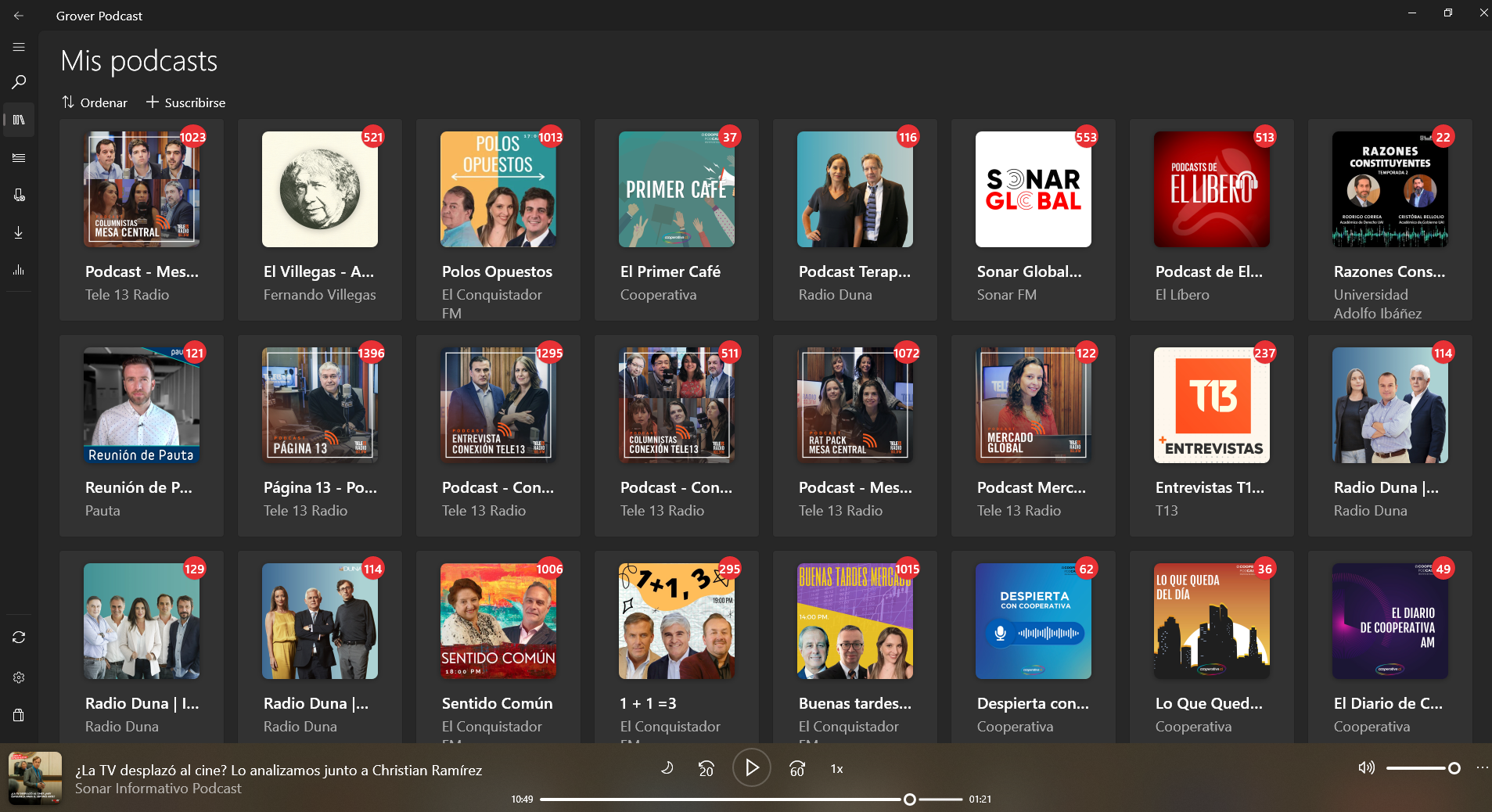
Task: Change the 1x playback speed
Action: [x=836, y=769]
